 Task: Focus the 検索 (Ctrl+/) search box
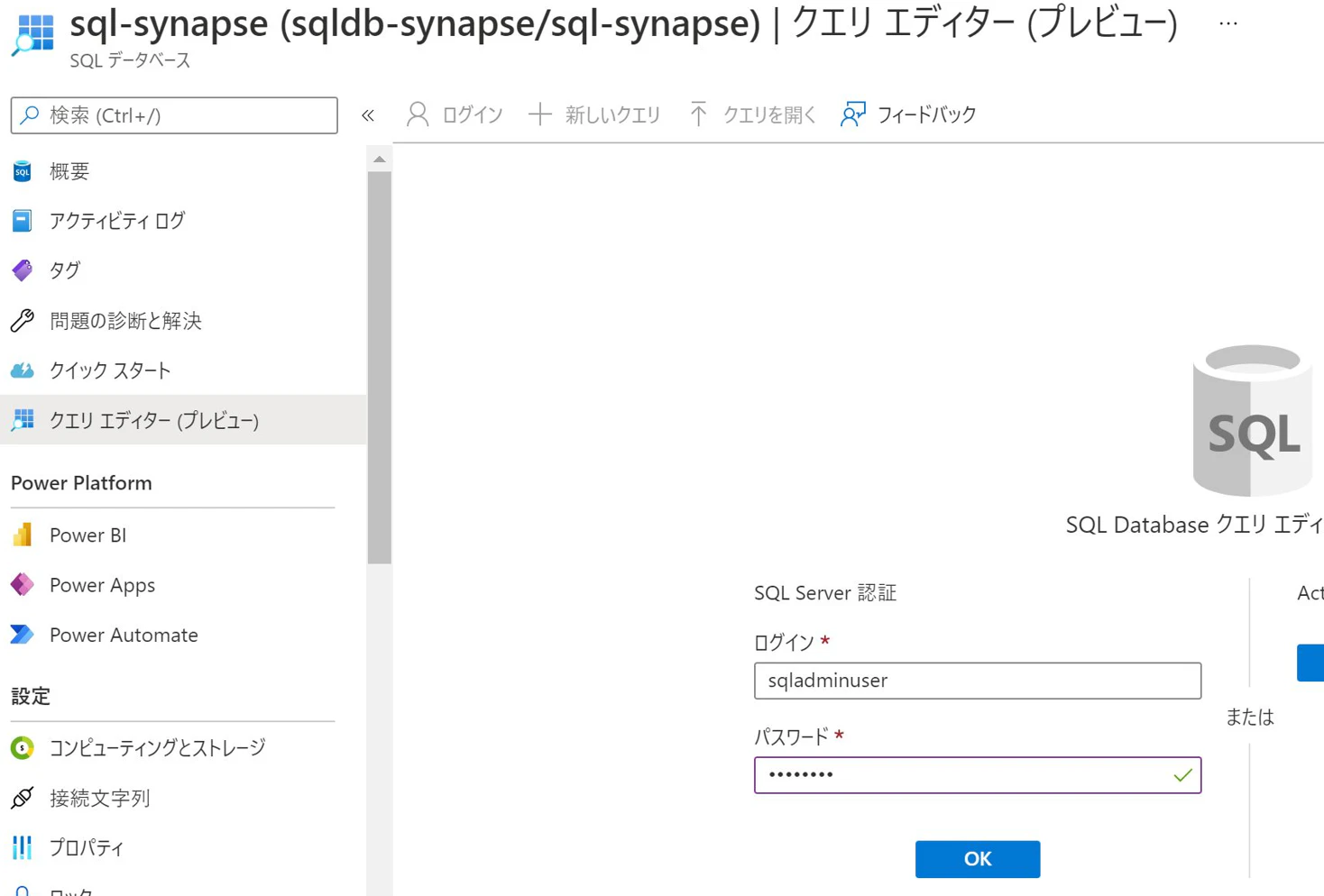(x=174, y=115)
